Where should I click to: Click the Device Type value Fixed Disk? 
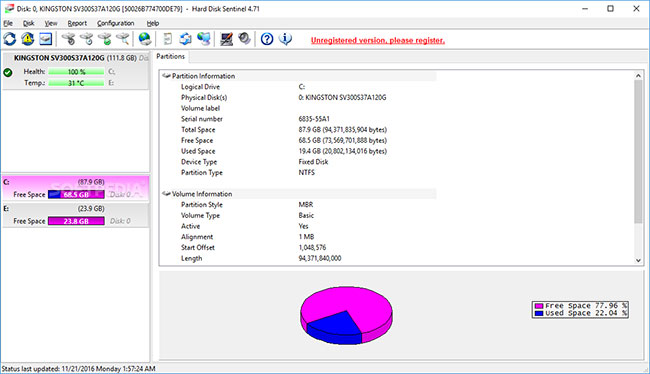pyautogui.click(x=313, y=162)
